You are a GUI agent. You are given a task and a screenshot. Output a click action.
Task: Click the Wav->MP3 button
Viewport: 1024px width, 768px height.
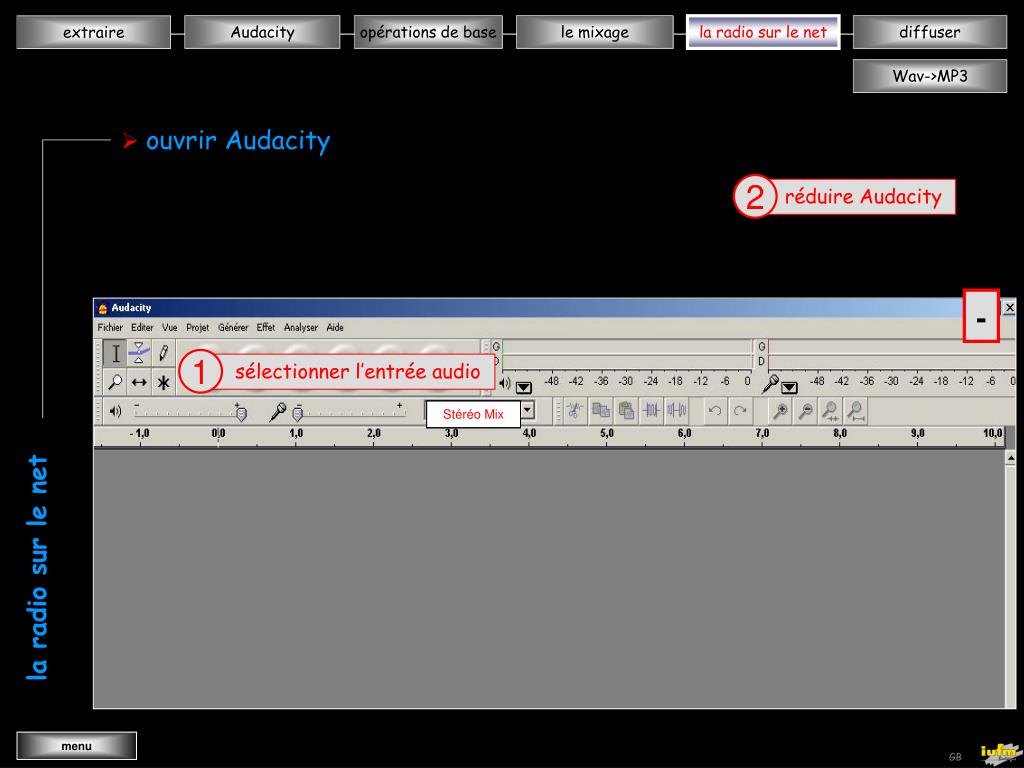(x=929, y=76)
